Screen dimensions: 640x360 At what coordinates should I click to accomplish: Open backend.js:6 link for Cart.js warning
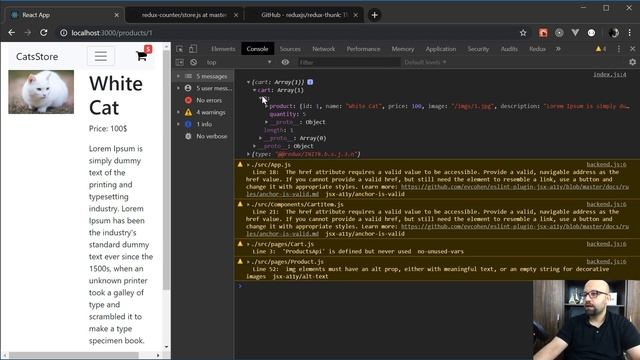(x=607, y=244)
